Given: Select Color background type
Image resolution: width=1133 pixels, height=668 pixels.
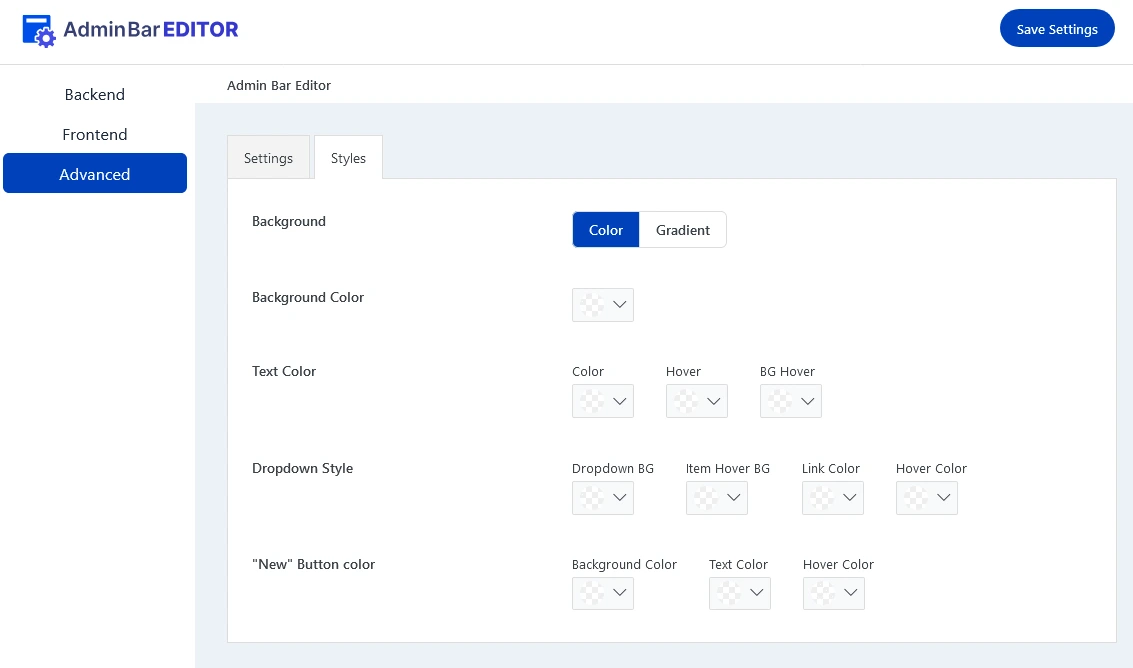Looking at the screenshot, I should click(x=606, y=230).
